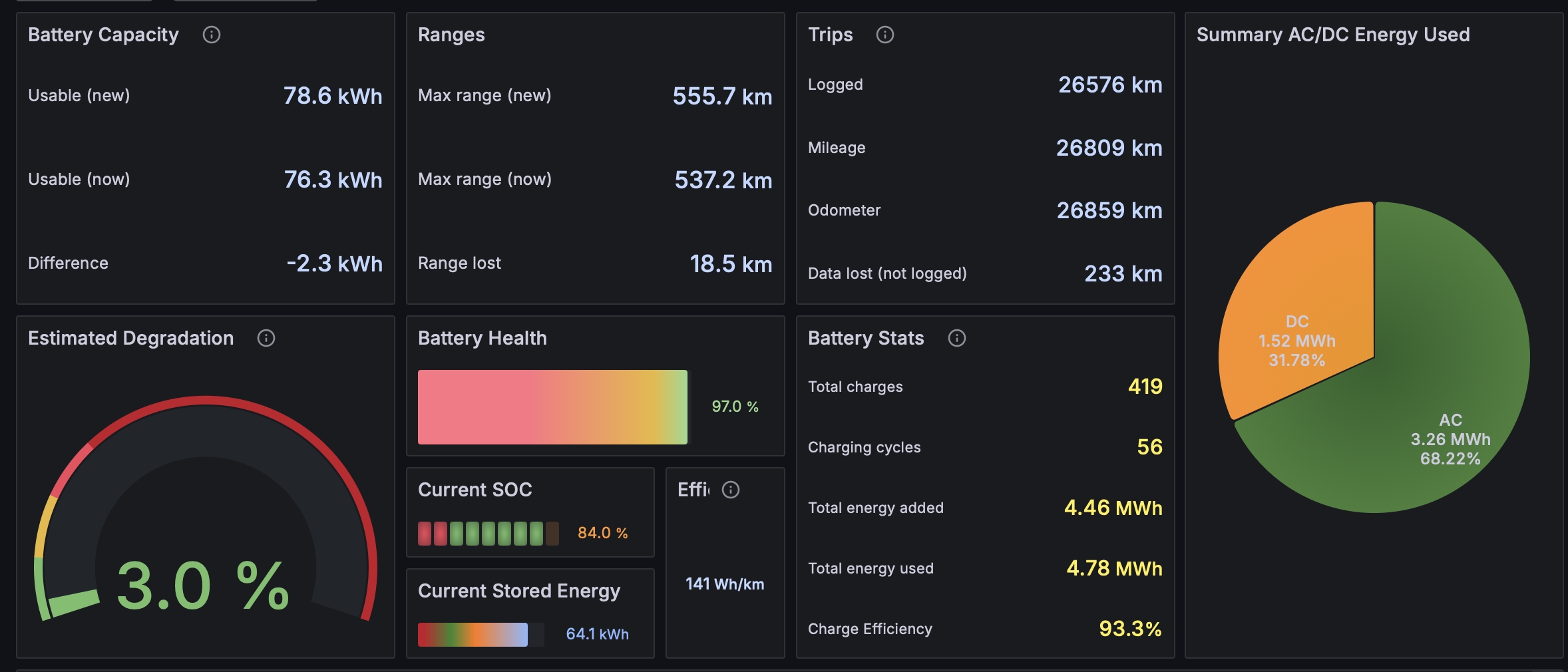The width and height of the screenshot is (1568, 672).
Task: Open the Ranges panel title menu
Action: click(451, 35)
